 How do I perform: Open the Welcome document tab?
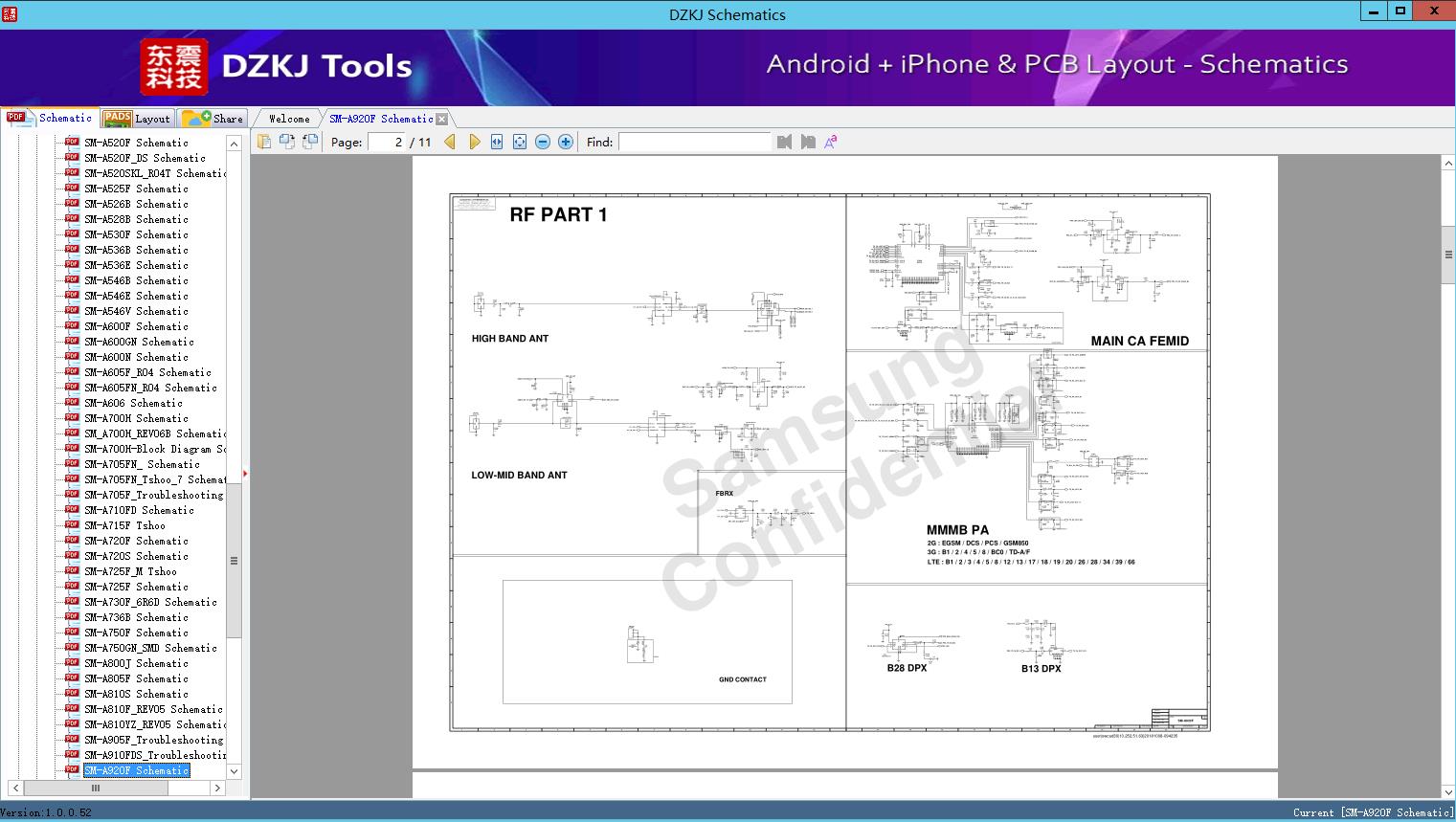[x=289, y=119]
